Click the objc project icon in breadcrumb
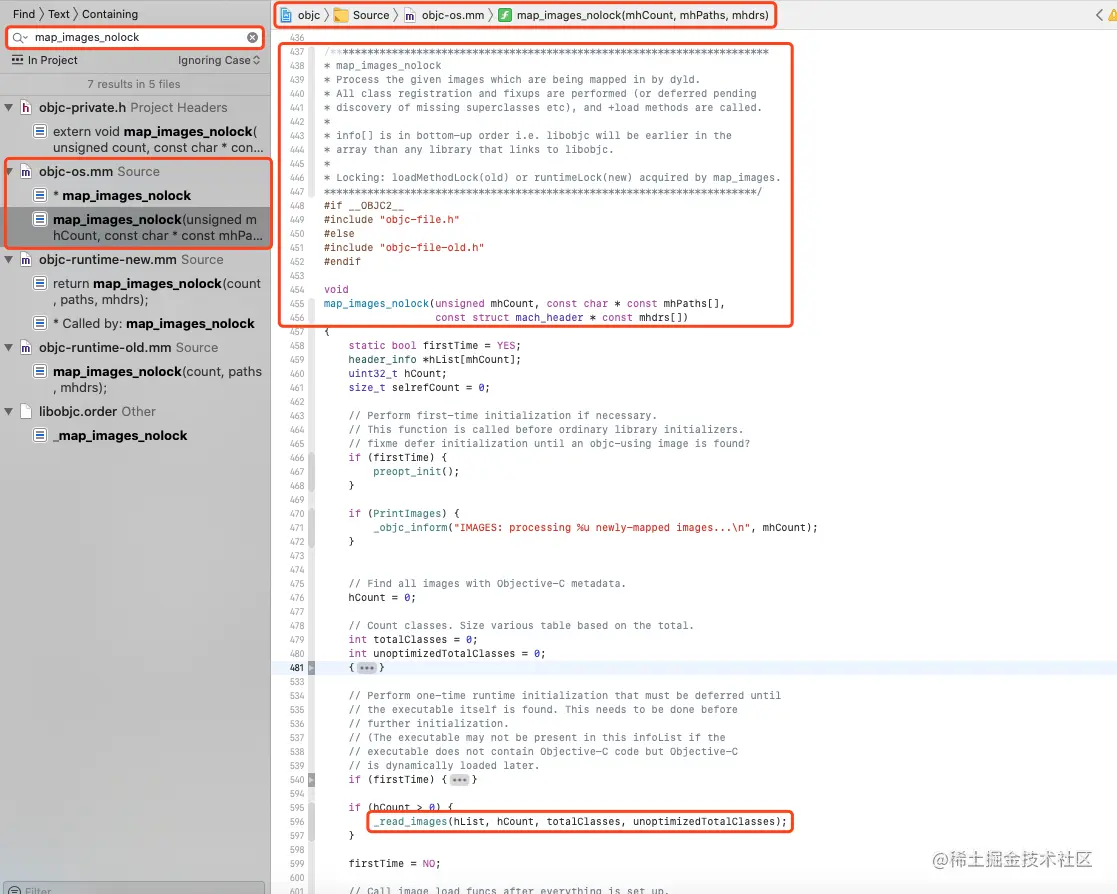This screenshot has height=894, width=1117. click(286, 15)
